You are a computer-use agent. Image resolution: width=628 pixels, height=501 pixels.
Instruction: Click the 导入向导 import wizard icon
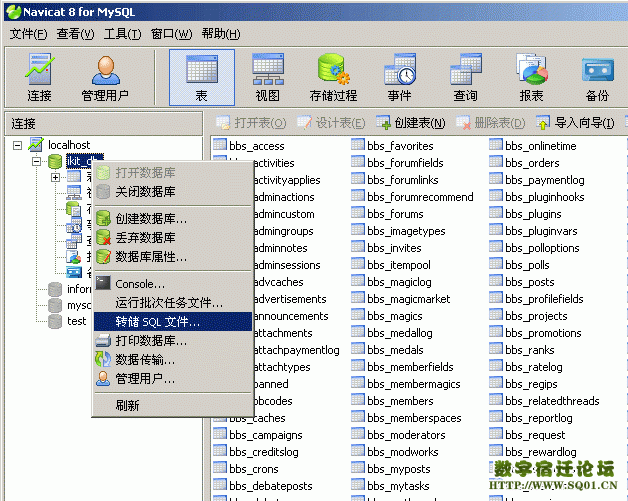[543, 123]
